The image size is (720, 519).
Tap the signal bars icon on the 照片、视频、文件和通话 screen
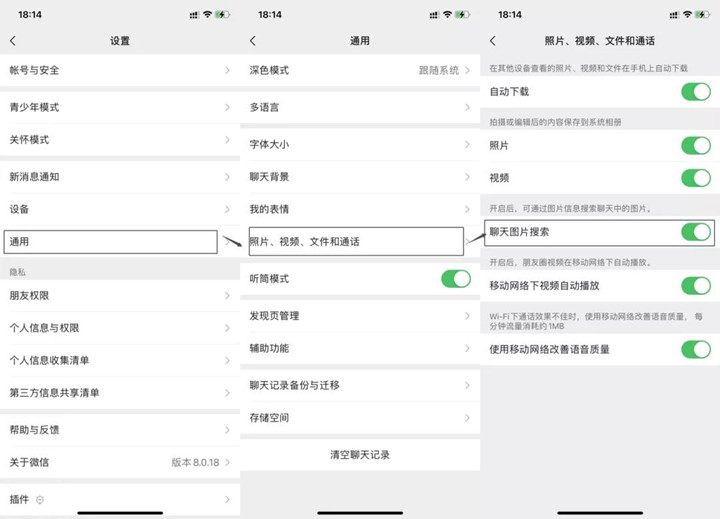[673, 15]
